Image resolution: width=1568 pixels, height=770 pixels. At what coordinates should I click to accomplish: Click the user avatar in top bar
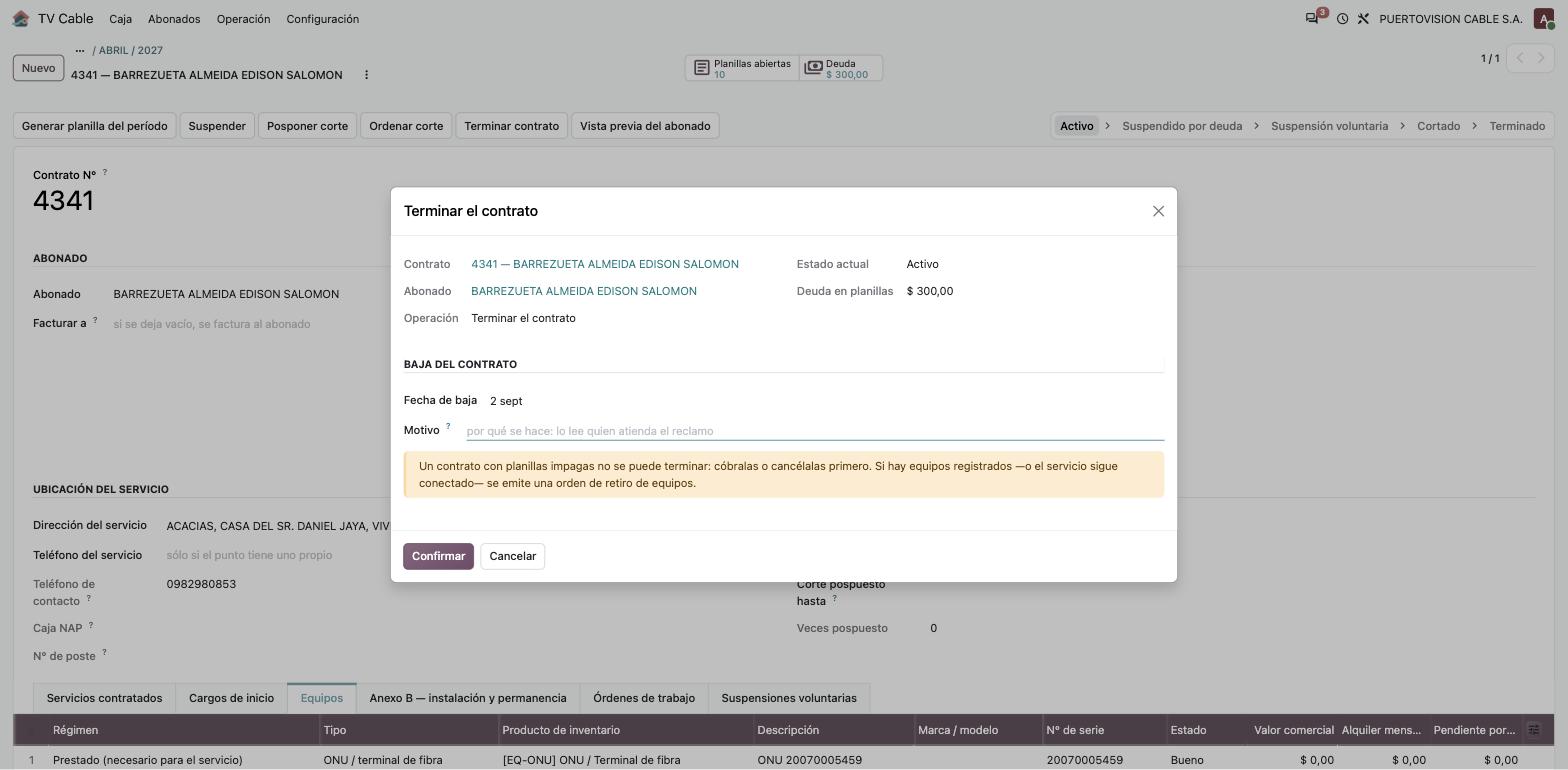point(1544,19)
